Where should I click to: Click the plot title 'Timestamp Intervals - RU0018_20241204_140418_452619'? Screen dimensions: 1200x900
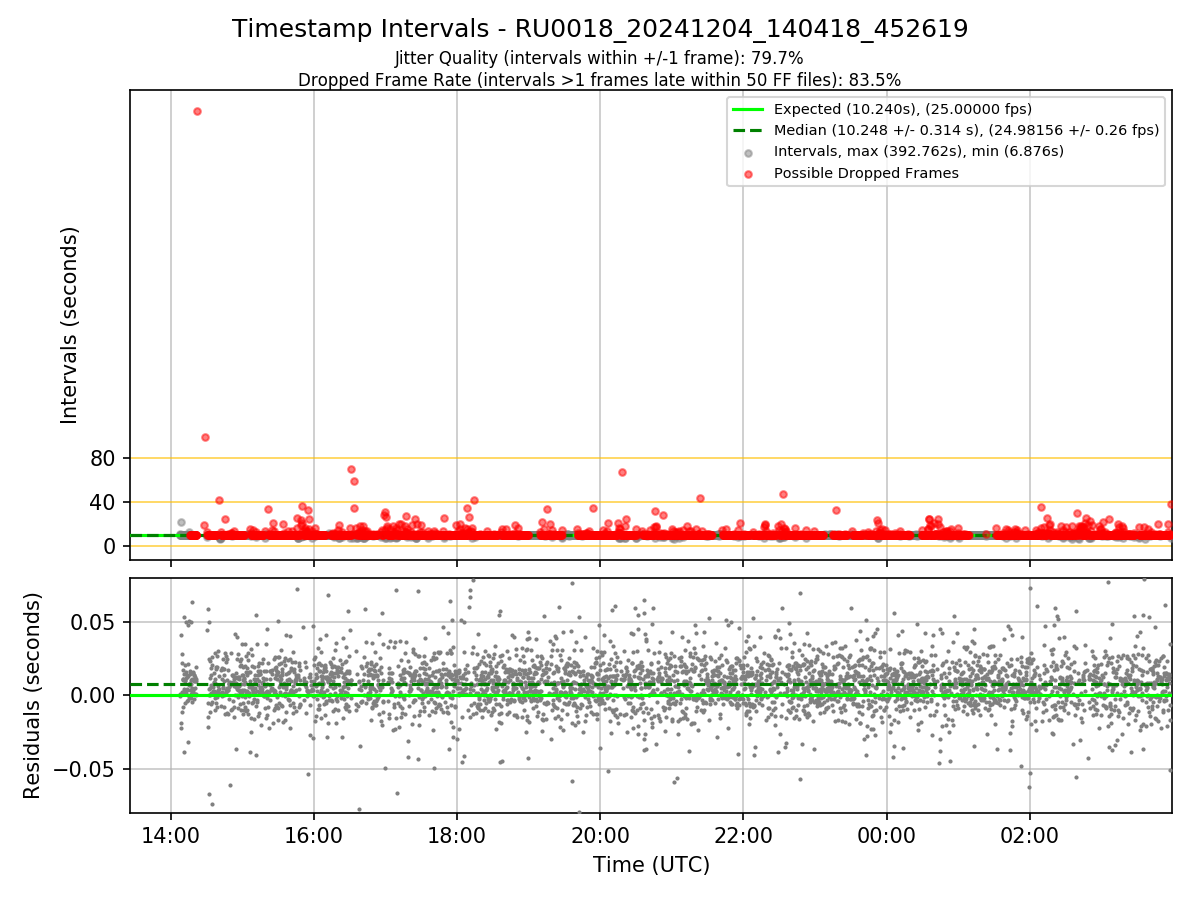[600, 29]
